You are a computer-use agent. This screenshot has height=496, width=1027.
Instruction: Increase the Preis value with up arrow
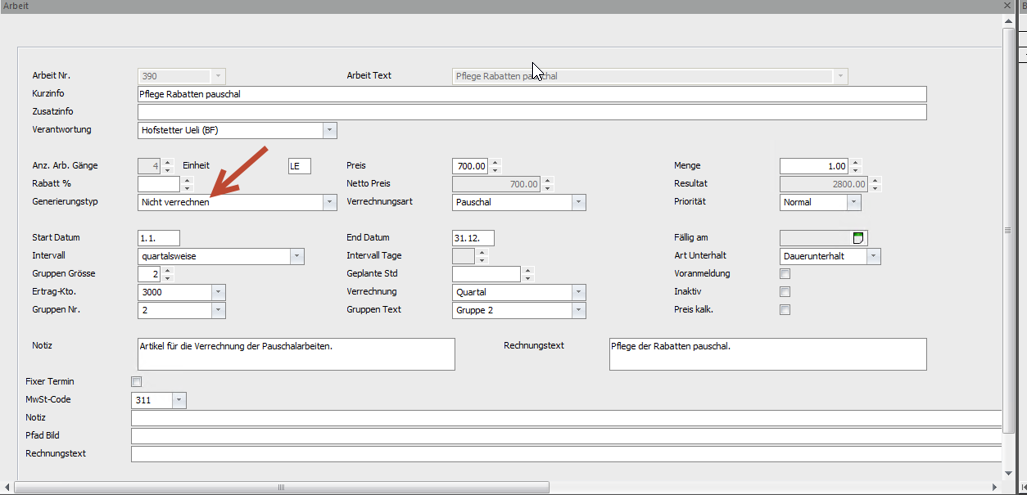coord(496,162)
